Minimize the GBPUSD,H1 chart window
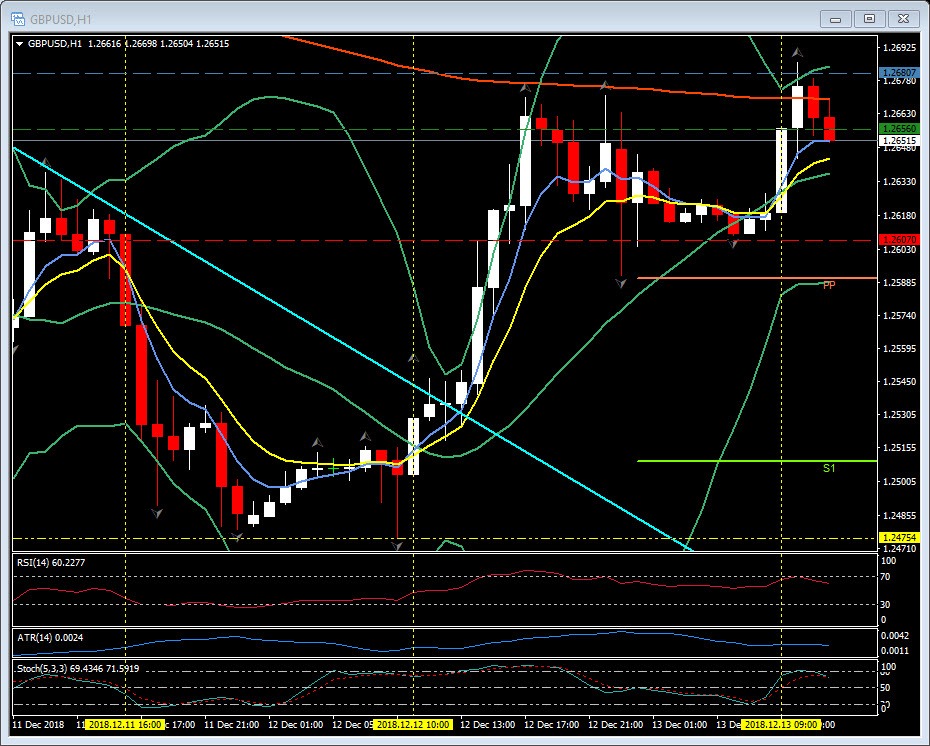 (x=836, y=18)
